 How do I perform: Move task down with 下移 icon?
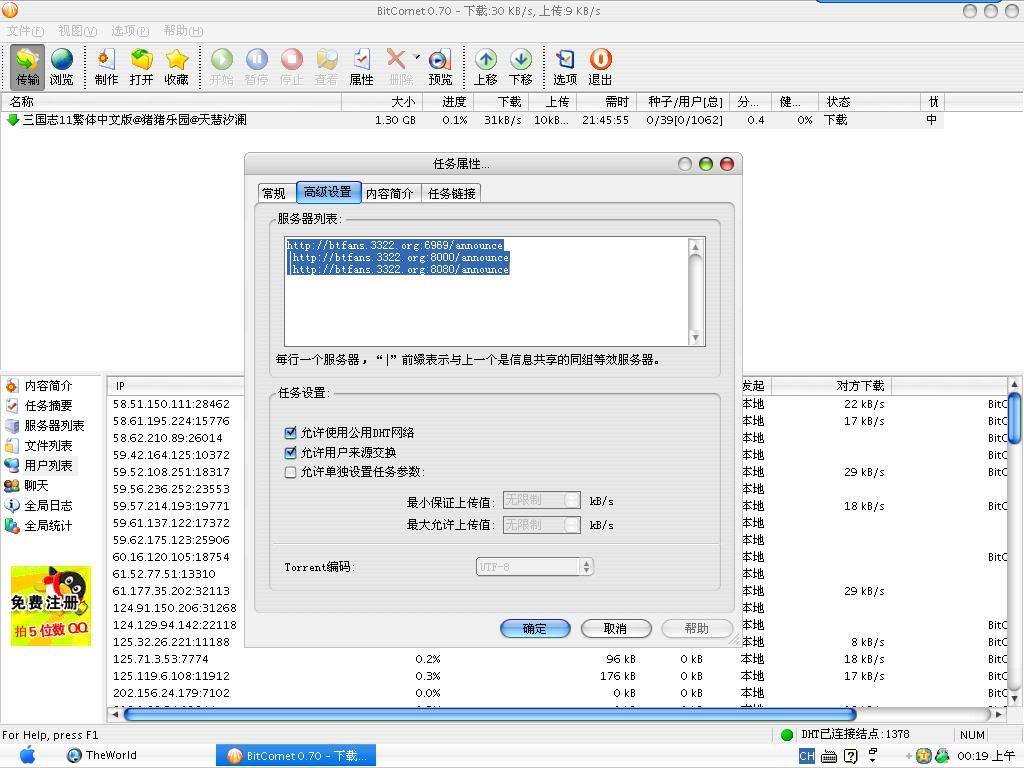(520, 67)
